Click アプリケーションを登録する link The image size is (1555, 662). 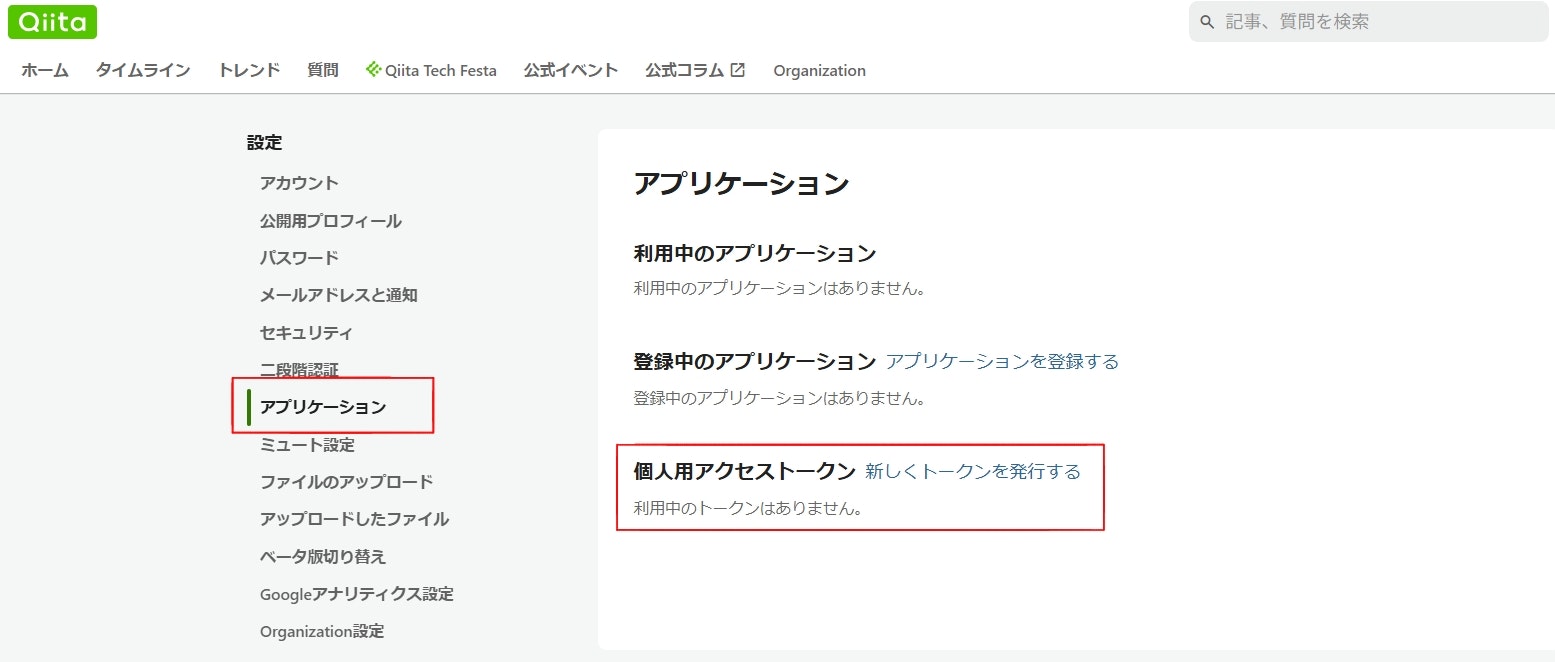coord(1002,361)
